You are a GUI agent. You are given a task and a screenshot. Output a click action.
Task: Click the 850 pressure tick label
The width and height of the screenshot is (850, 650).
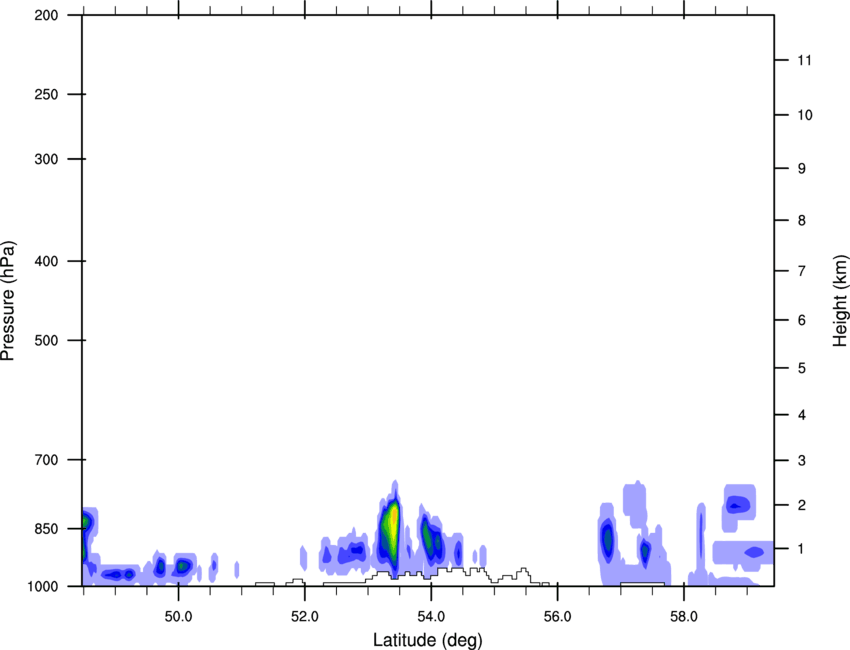pos(46,529)
